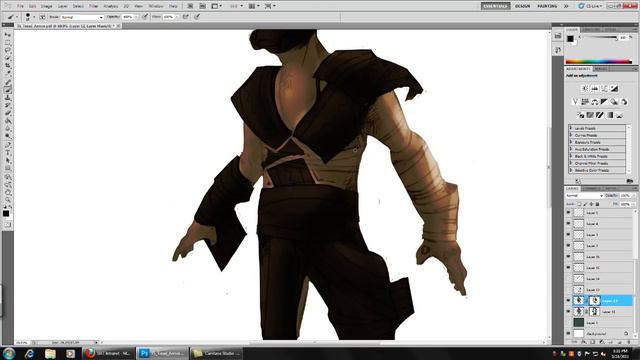Delete layer with trash icon
Screen dimensions: 640x360
[629, 342]
